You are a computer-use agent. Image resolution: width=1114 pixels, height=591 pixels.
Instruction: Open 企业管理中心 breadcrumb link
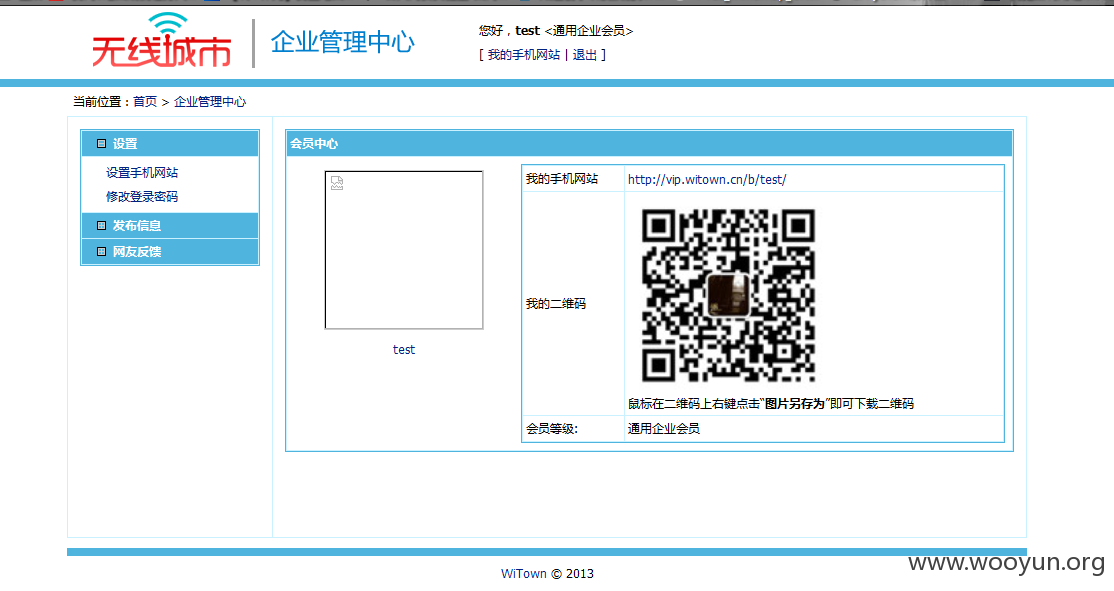tap(210, 102)
